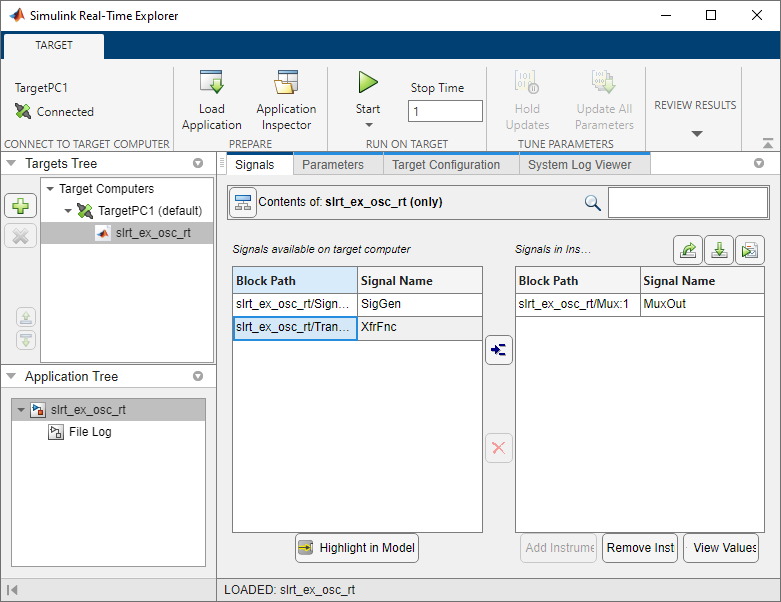Start the application with the green play icon

point(368,82)
